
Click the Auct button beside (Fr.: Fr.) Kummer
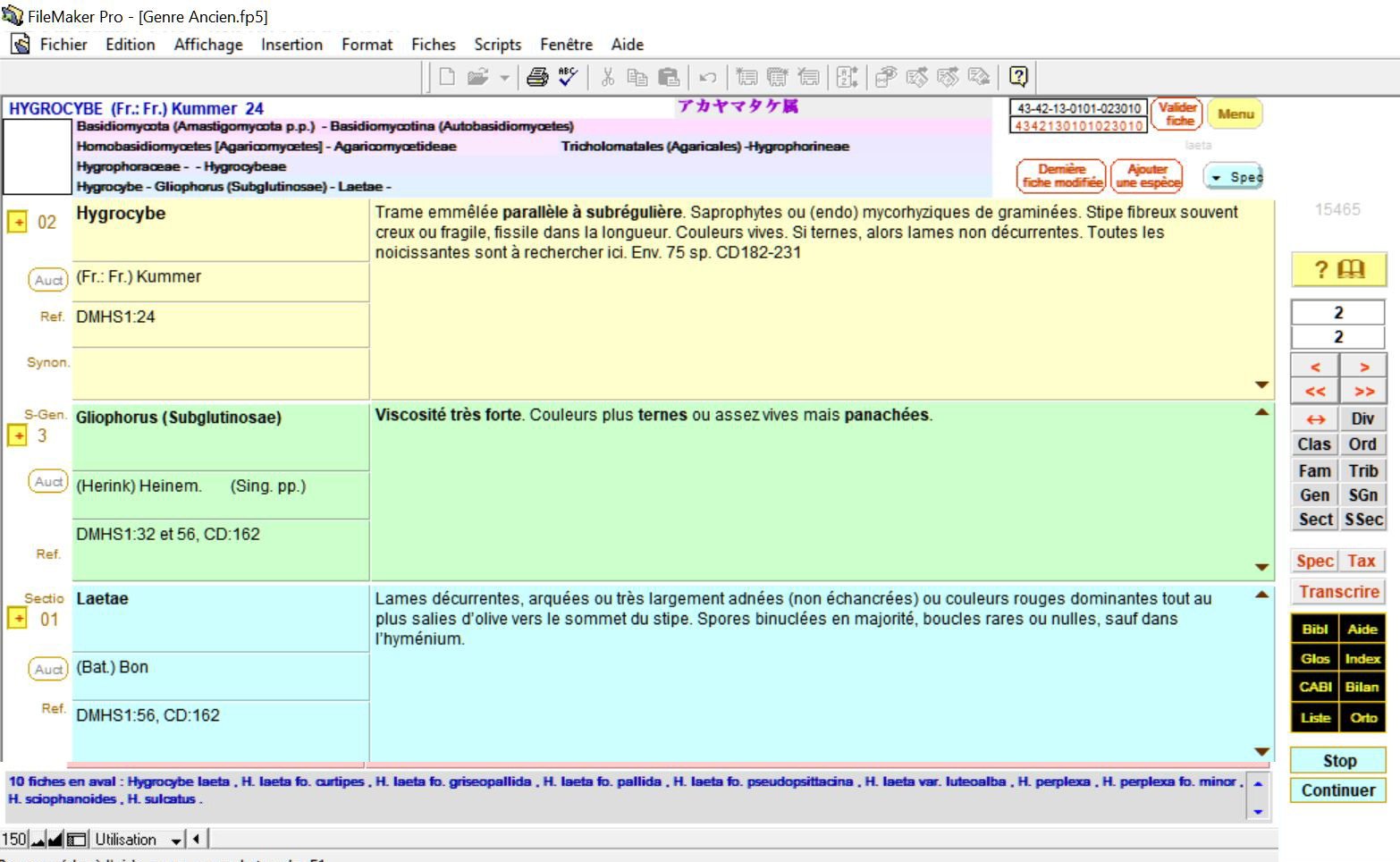48,280
